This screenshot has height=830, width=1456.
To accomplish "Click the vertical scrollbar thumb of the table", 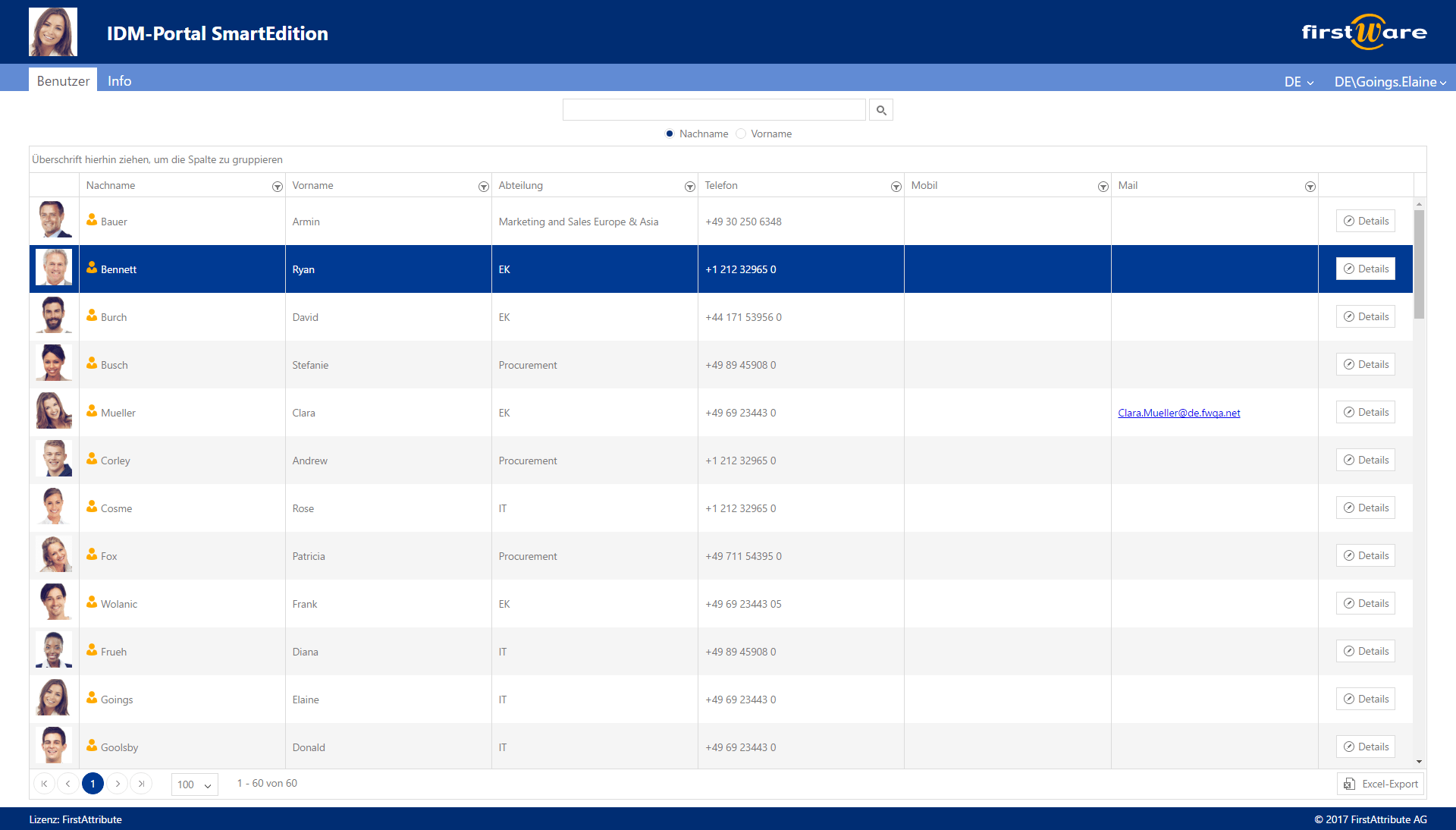I will 1419,264.
